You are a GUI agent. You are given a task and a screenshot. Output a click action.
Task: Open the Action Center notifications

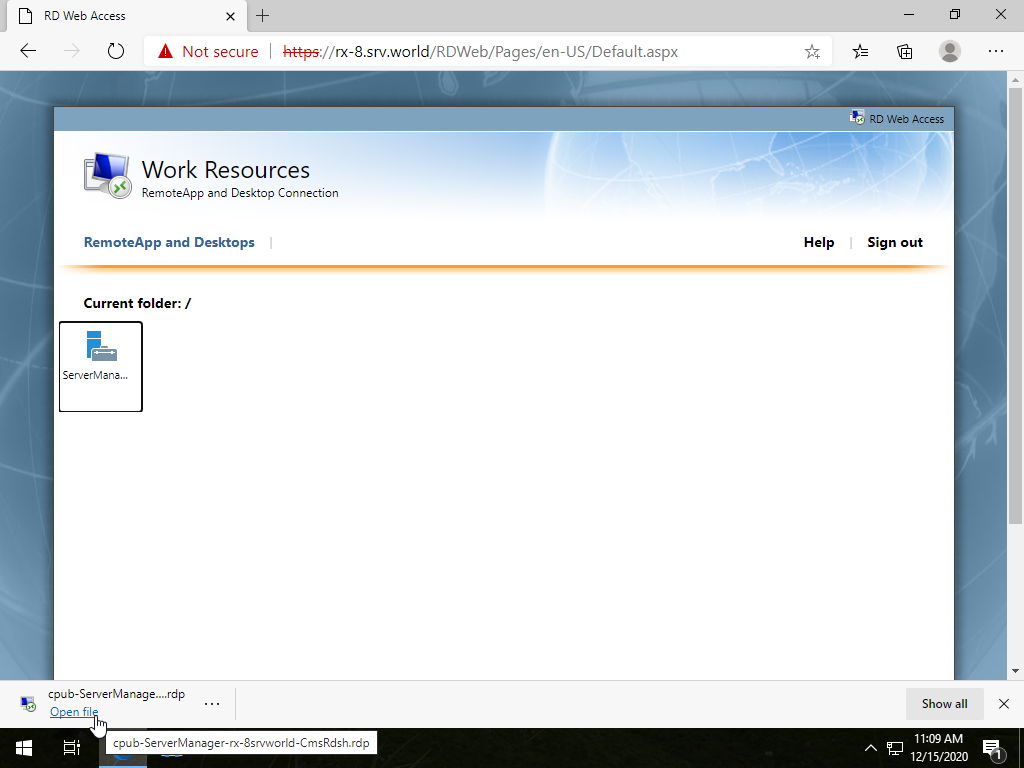(992, 748)
